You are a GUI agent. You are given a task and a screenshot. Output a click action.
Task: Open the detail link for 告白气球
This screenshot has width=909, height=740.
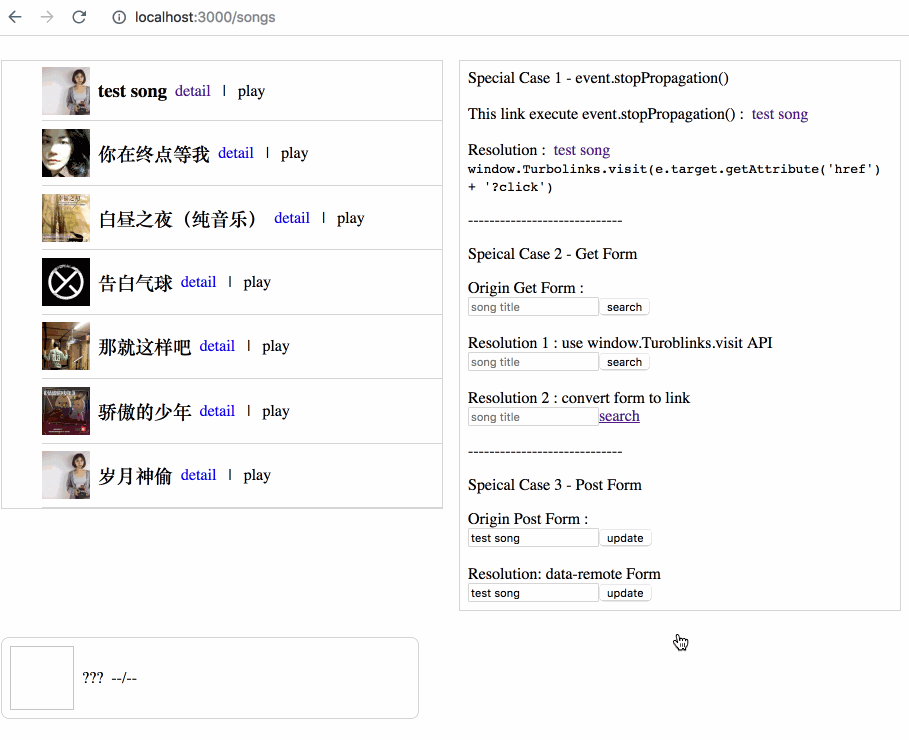click(x=198, y=282)
